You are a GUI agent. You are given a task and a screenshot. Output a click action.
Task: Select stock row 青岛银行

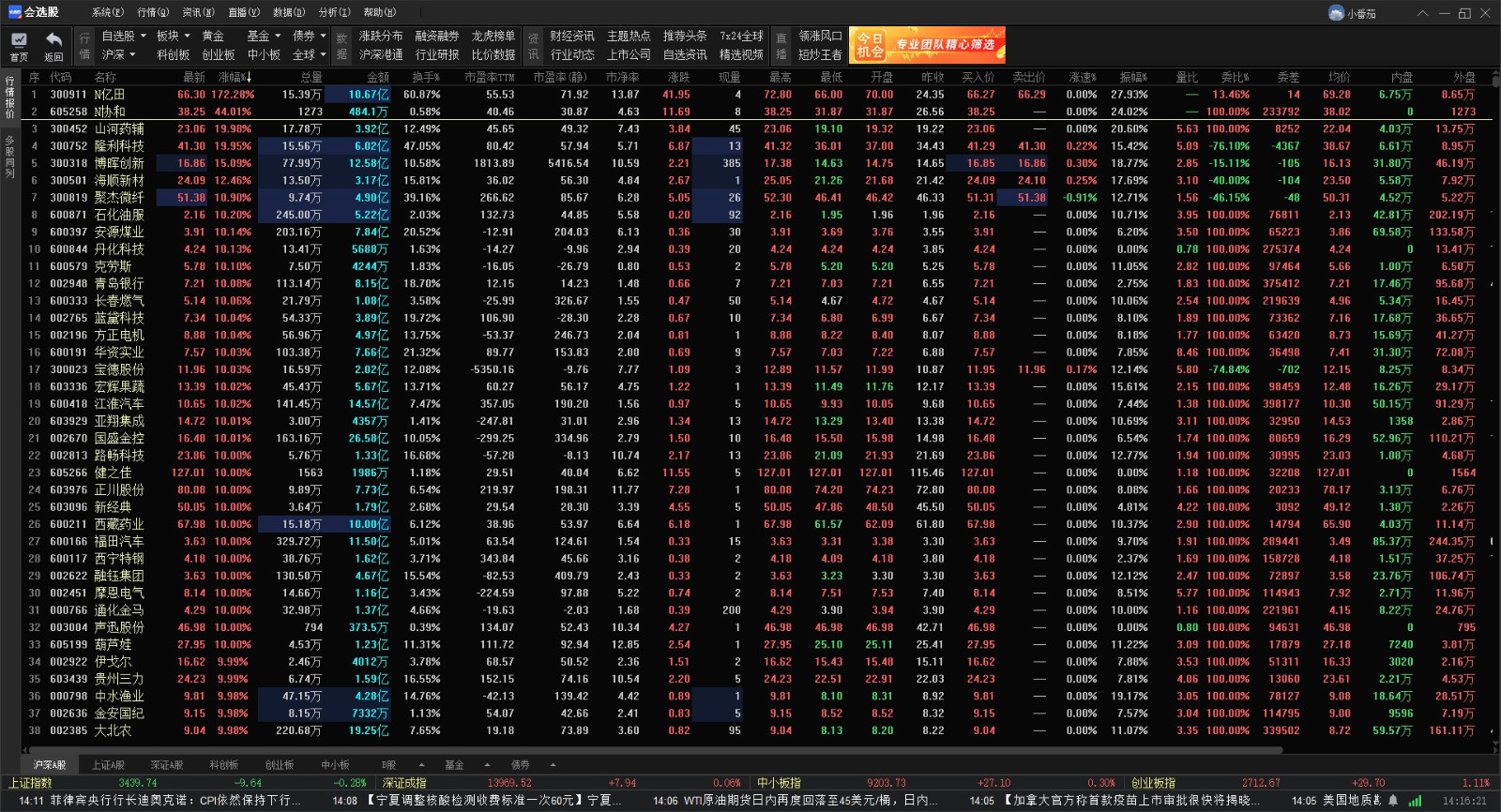(x=757, y=283)
